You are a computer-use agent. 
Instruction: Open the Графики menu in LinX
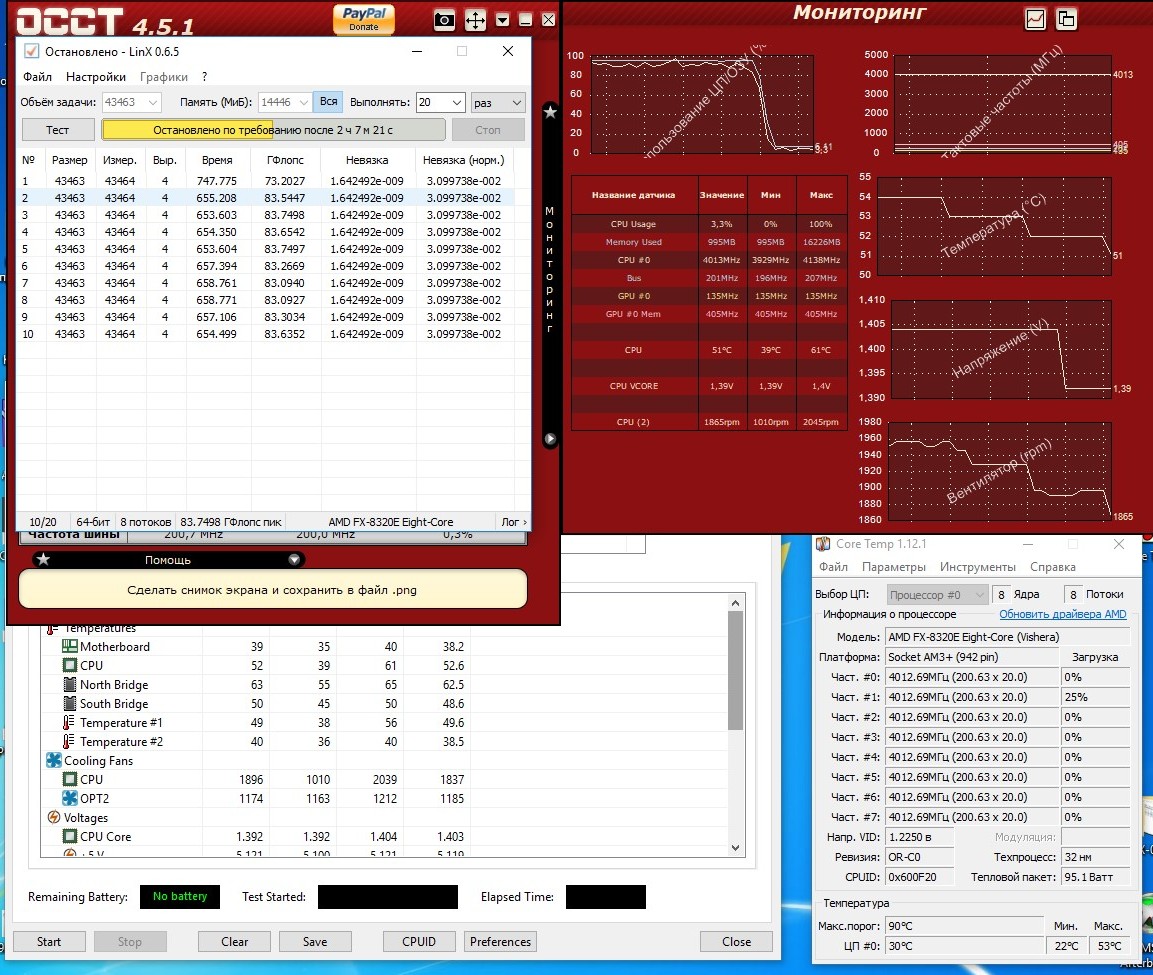[x=163, y=76]
